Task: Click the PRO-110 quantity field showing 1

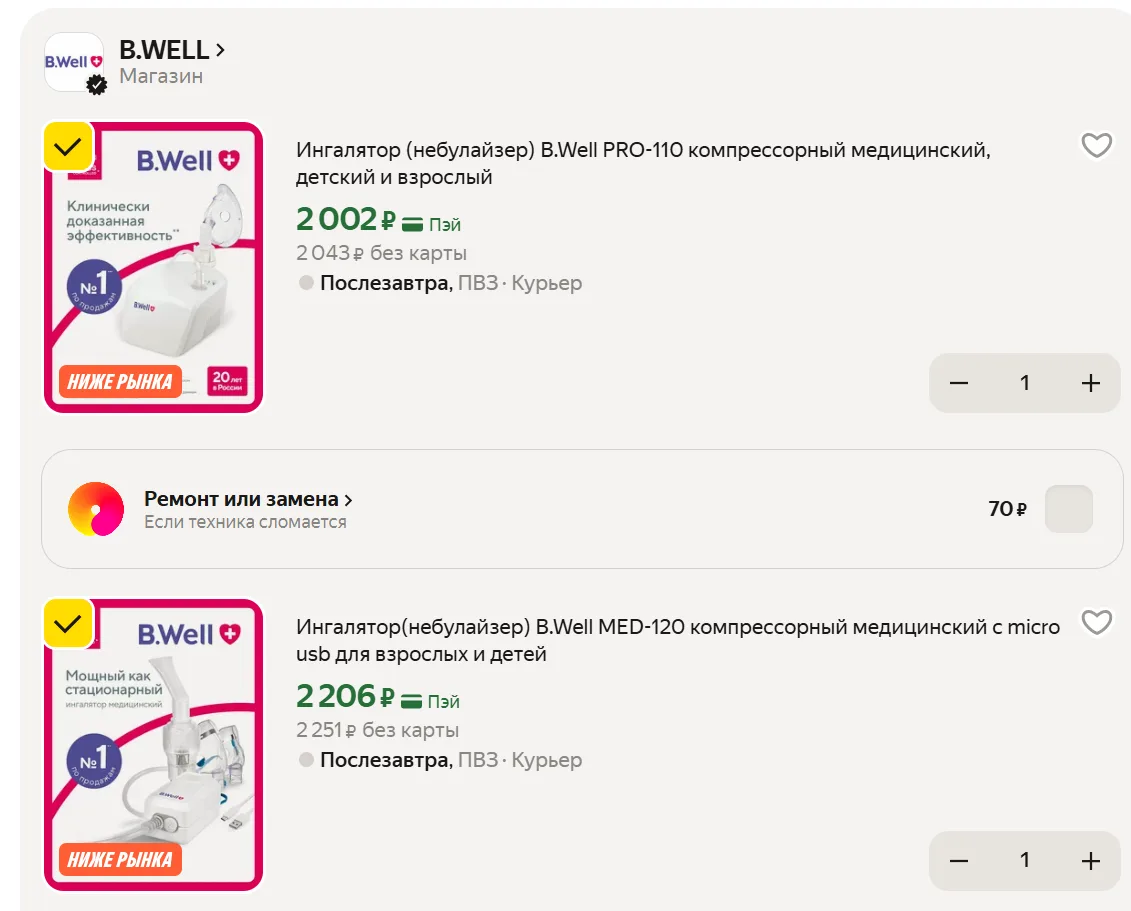Action: pos(1024,383)
